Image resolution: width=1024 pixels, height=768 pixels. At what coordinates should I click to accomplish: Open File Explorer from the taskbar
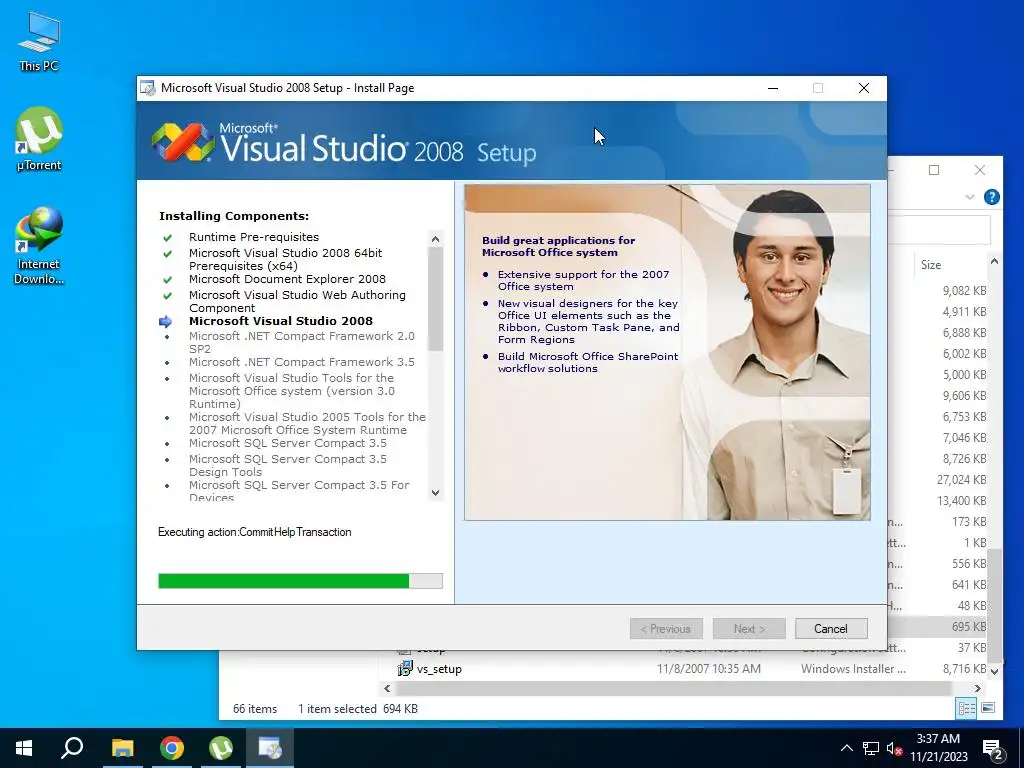(122, 748)
